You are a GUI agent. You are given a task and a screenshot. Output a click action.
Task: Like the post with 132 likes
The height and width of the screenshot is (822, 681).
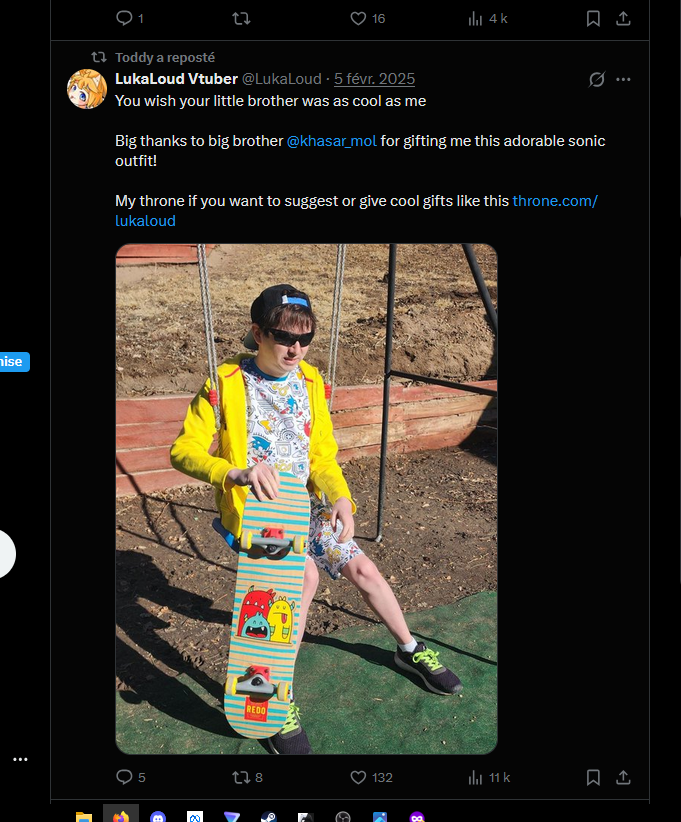(359, 777)
